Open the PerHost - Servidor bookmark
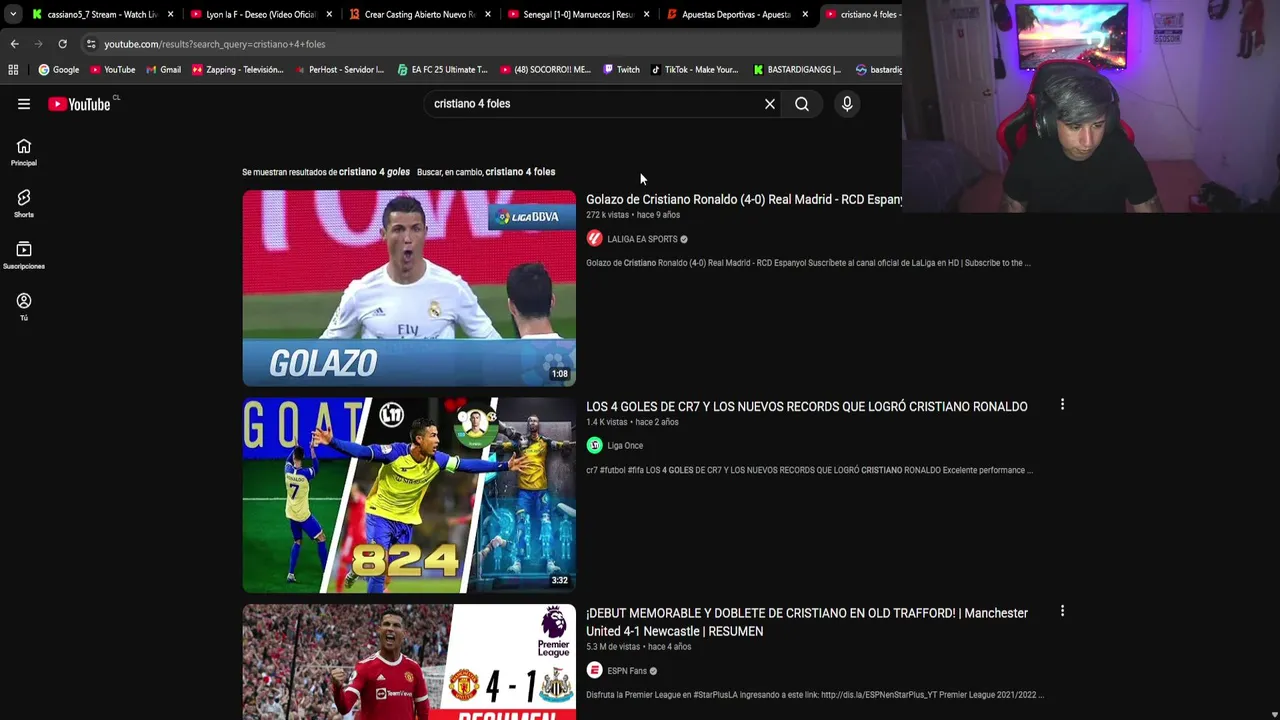The width and height of the screenshot is (1280, 720). click(x=339, y=70)
